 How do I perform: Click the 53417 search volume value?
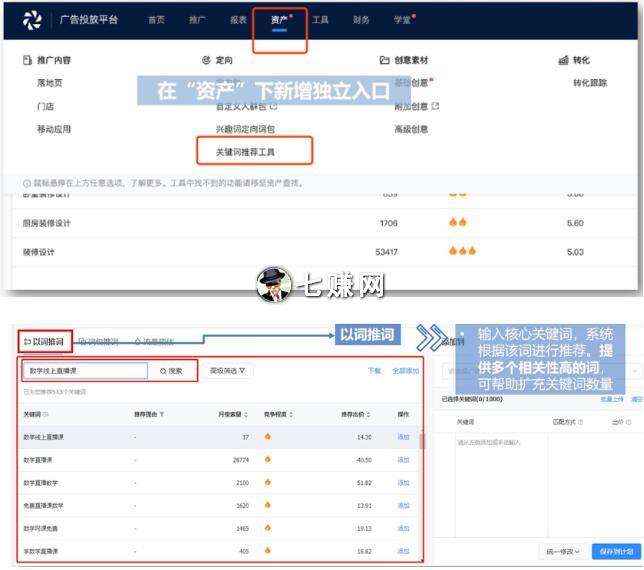coord(386,252)
